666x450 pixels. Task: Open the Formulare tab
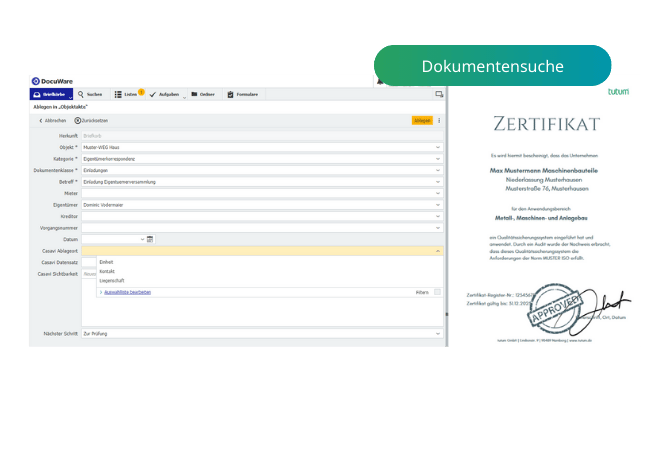click(243, 94)
